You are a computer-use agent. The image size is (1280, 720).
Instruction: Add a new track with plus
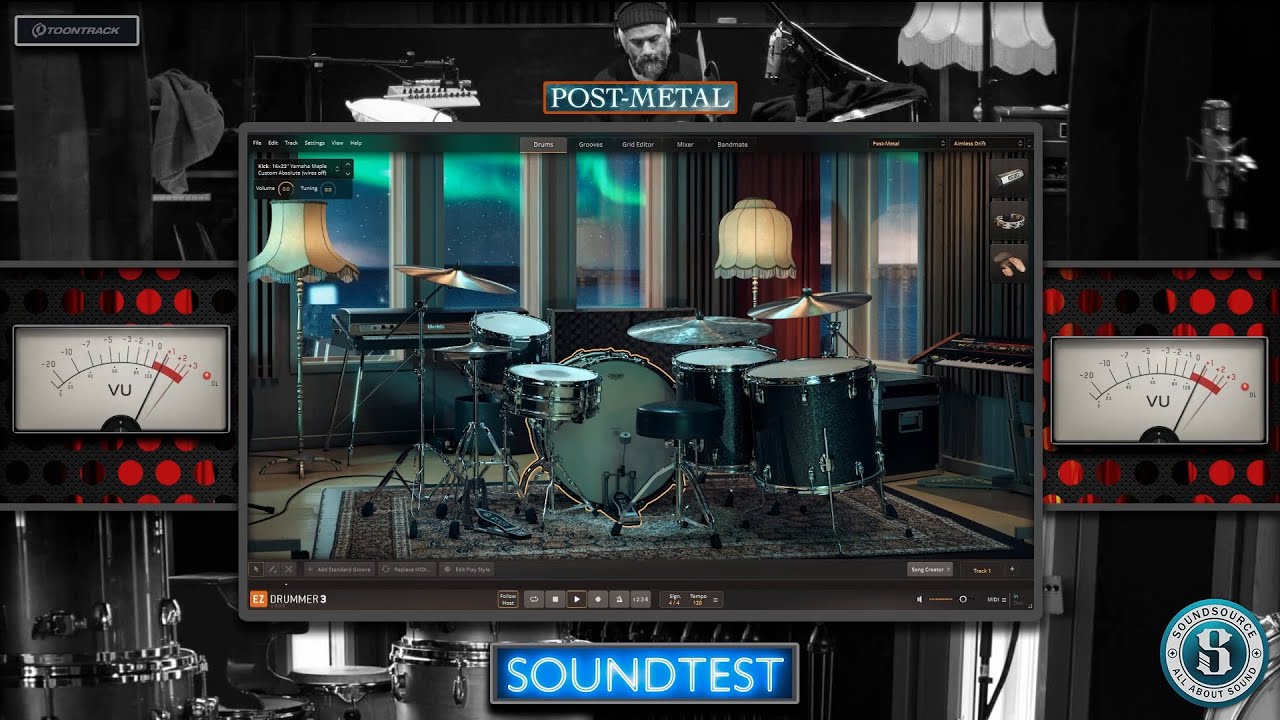coord(1011,569)
